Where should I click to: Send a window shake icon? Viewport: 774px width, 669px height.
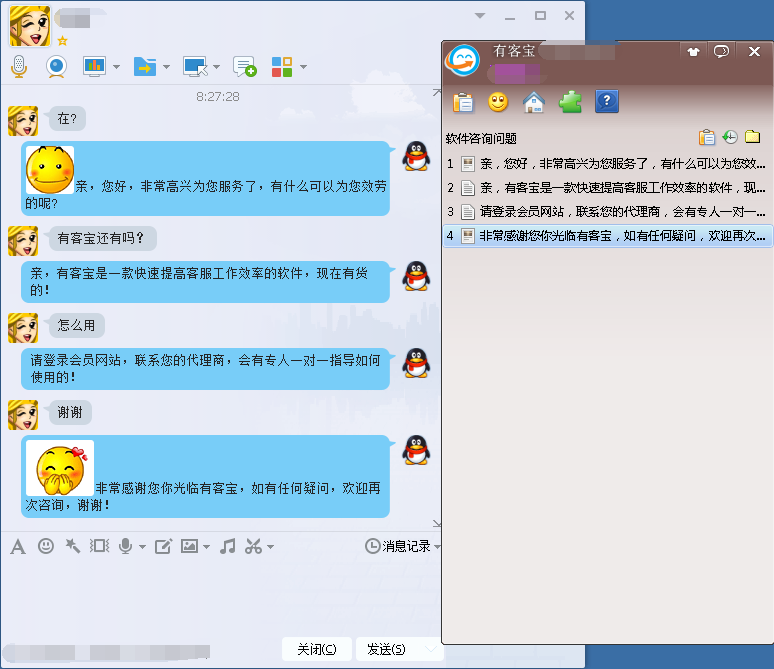[x=99, y=546]
